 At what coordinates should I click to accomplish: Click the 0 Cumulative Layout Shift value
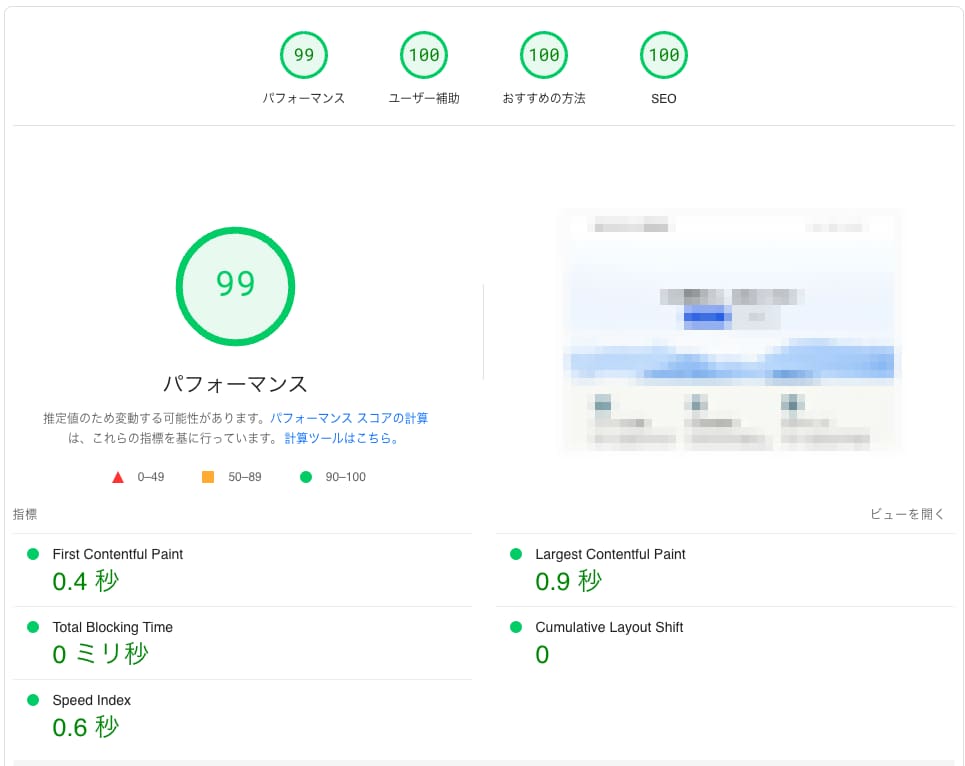(542, 655)
